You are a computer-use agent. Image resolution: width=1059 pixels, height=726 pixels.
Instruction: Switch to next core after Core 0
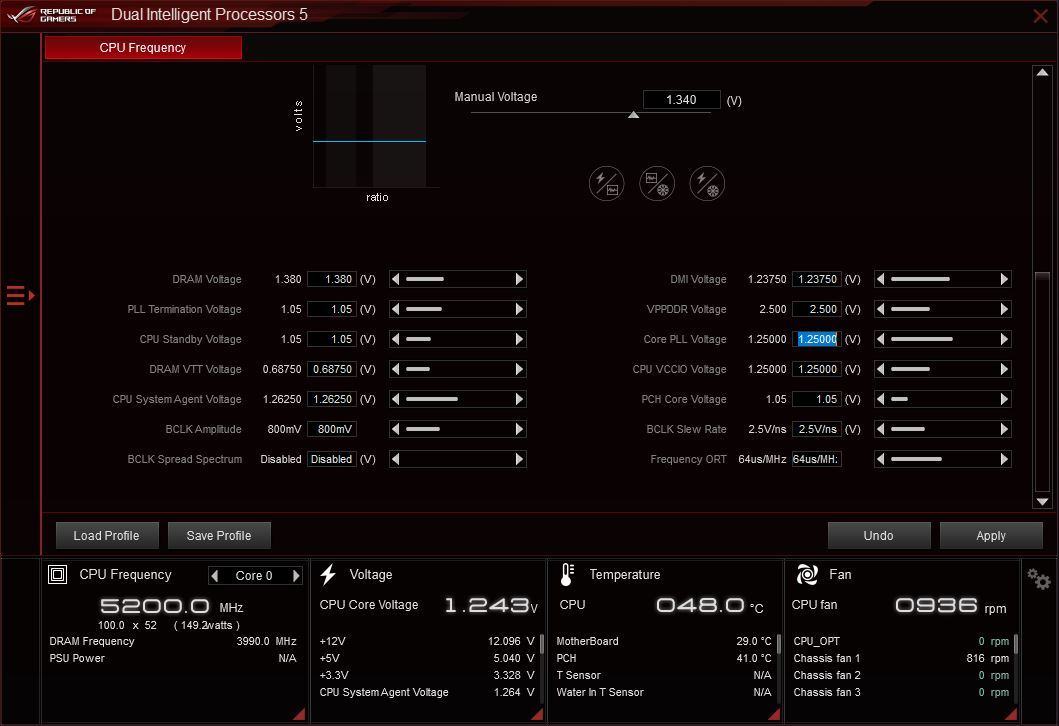coord(296,575)
